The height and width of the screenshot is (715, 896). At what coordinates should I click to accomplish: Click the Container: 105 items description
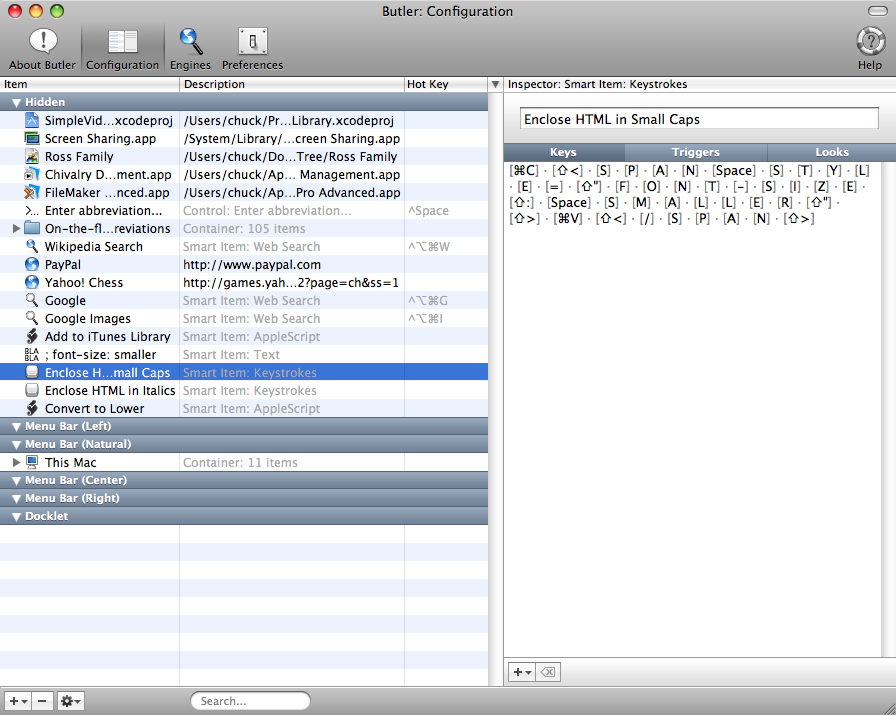[x=244, y=229]
